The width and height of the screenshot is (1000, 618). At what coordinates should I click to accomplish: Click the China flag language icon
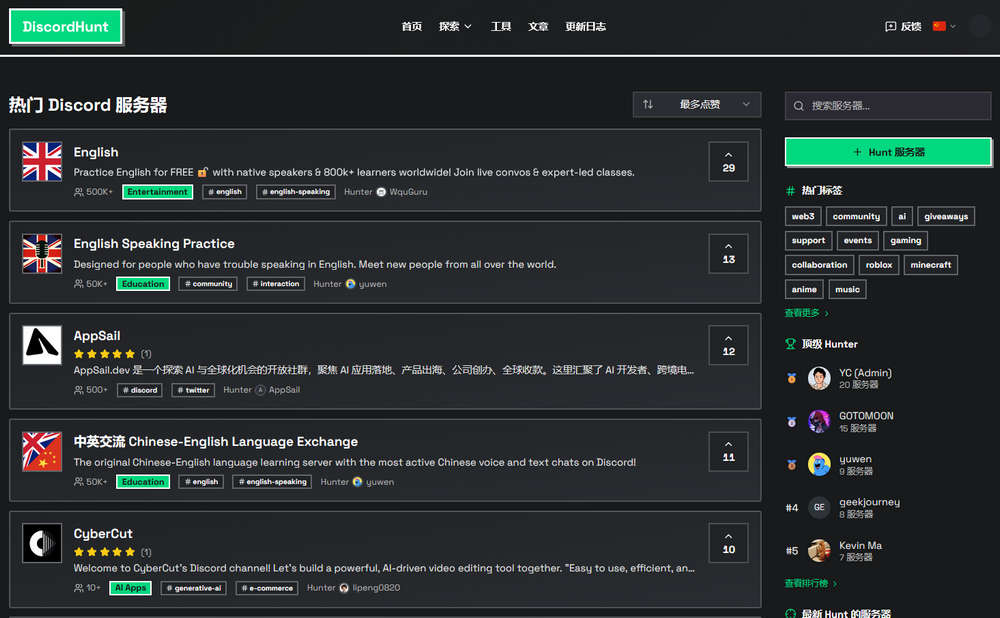(939, 26)
